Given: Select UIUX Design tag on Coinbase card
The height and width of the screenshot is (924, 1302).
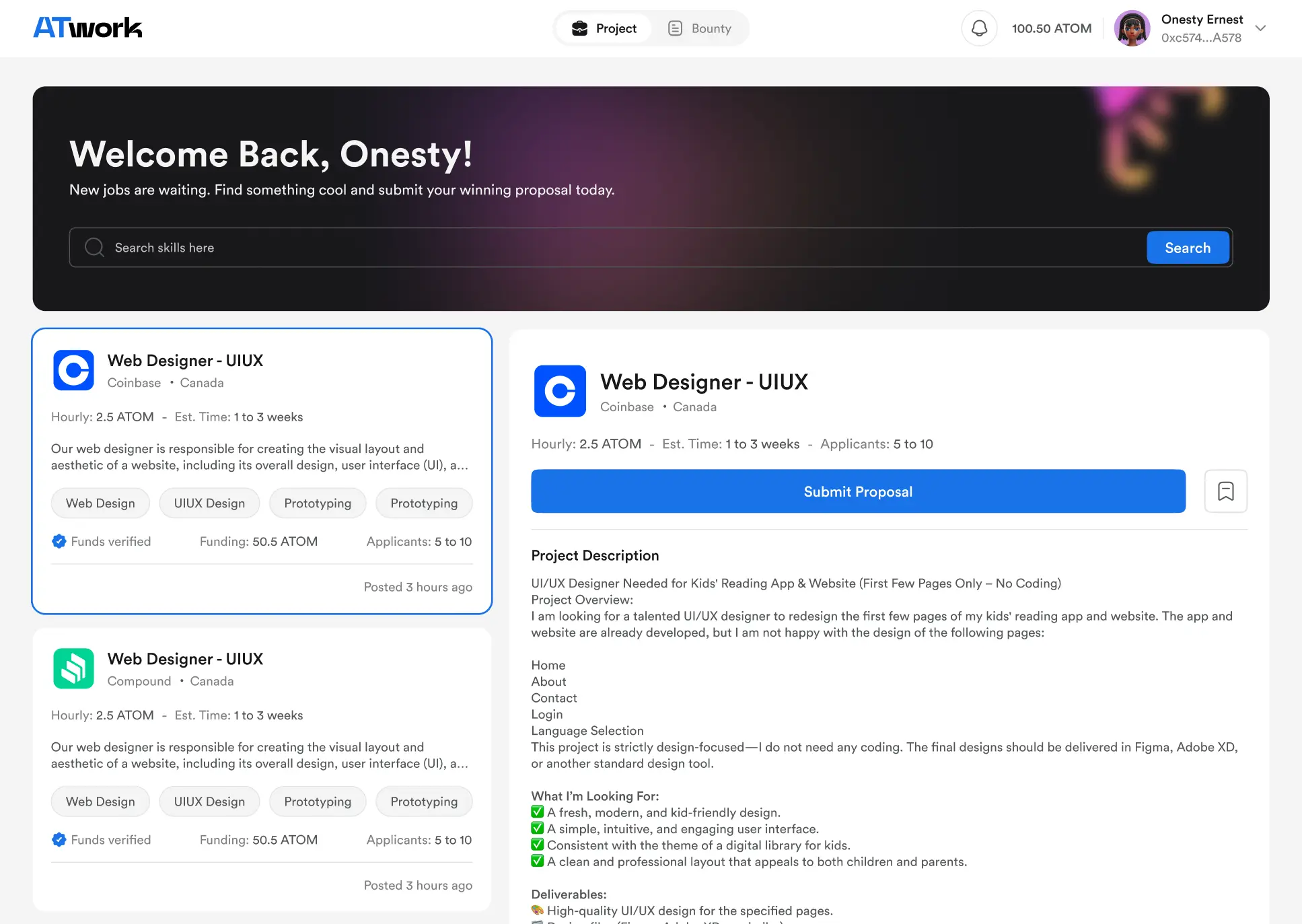Looking at the screenshot, I should pos(209,503).
